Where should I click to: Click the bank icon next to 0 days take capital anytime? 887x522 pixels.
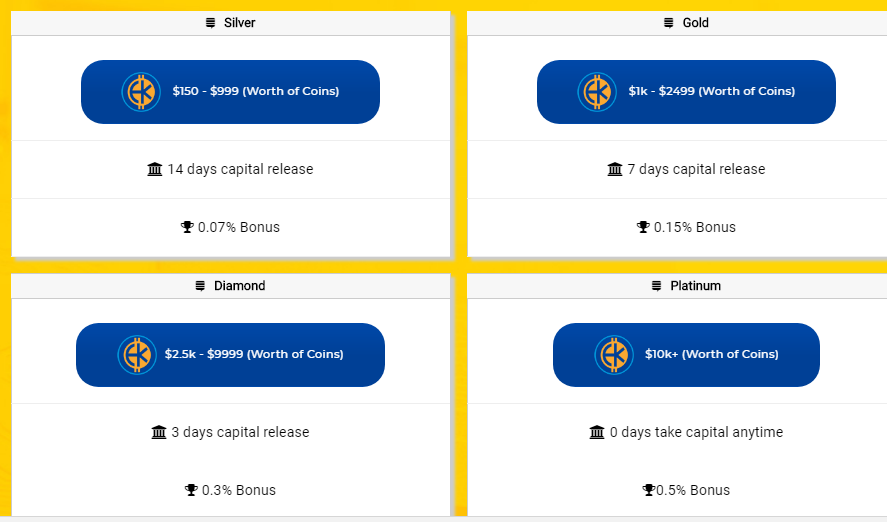pyautogui.click(x=597, y=432)
